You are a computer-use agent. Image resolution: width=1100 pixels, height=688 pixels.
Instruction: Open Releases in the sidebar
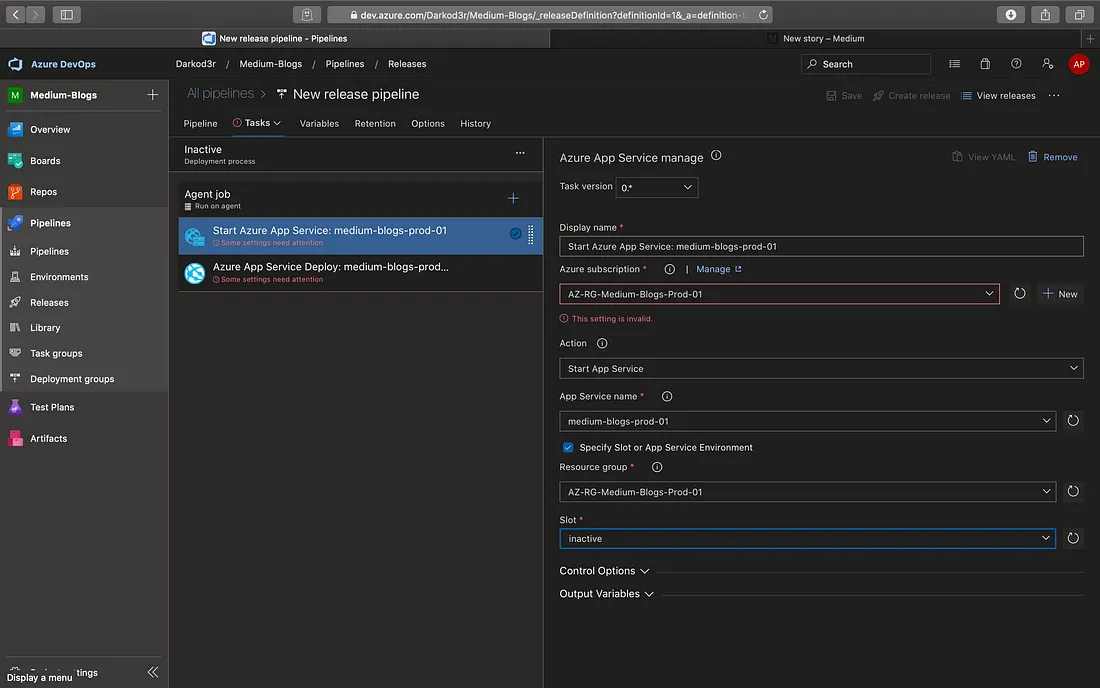[49, 303]
